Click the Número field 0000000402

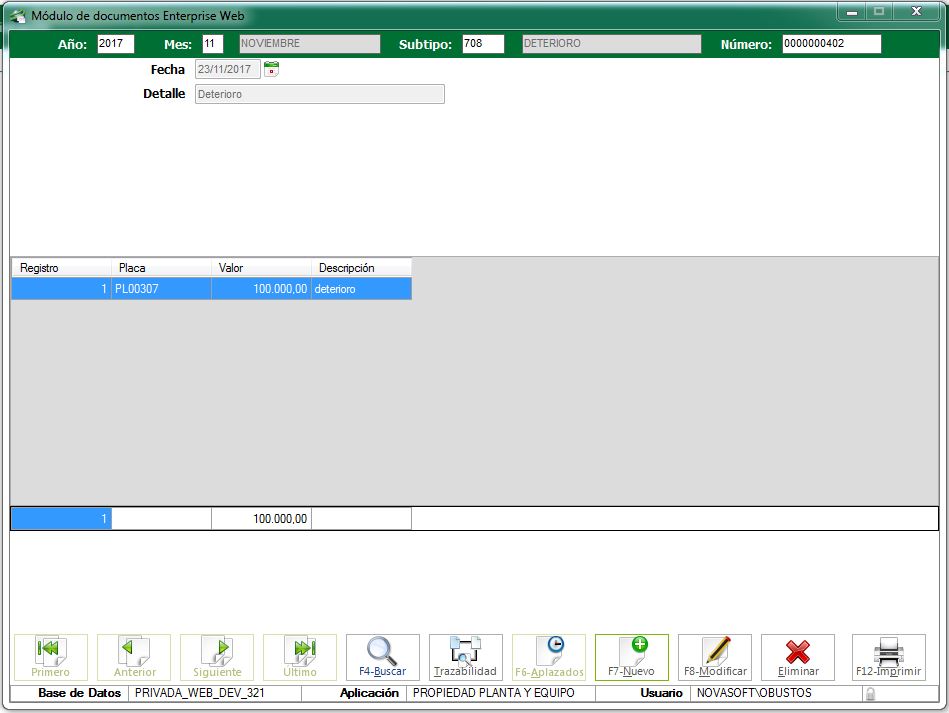[x=832, y=44]
